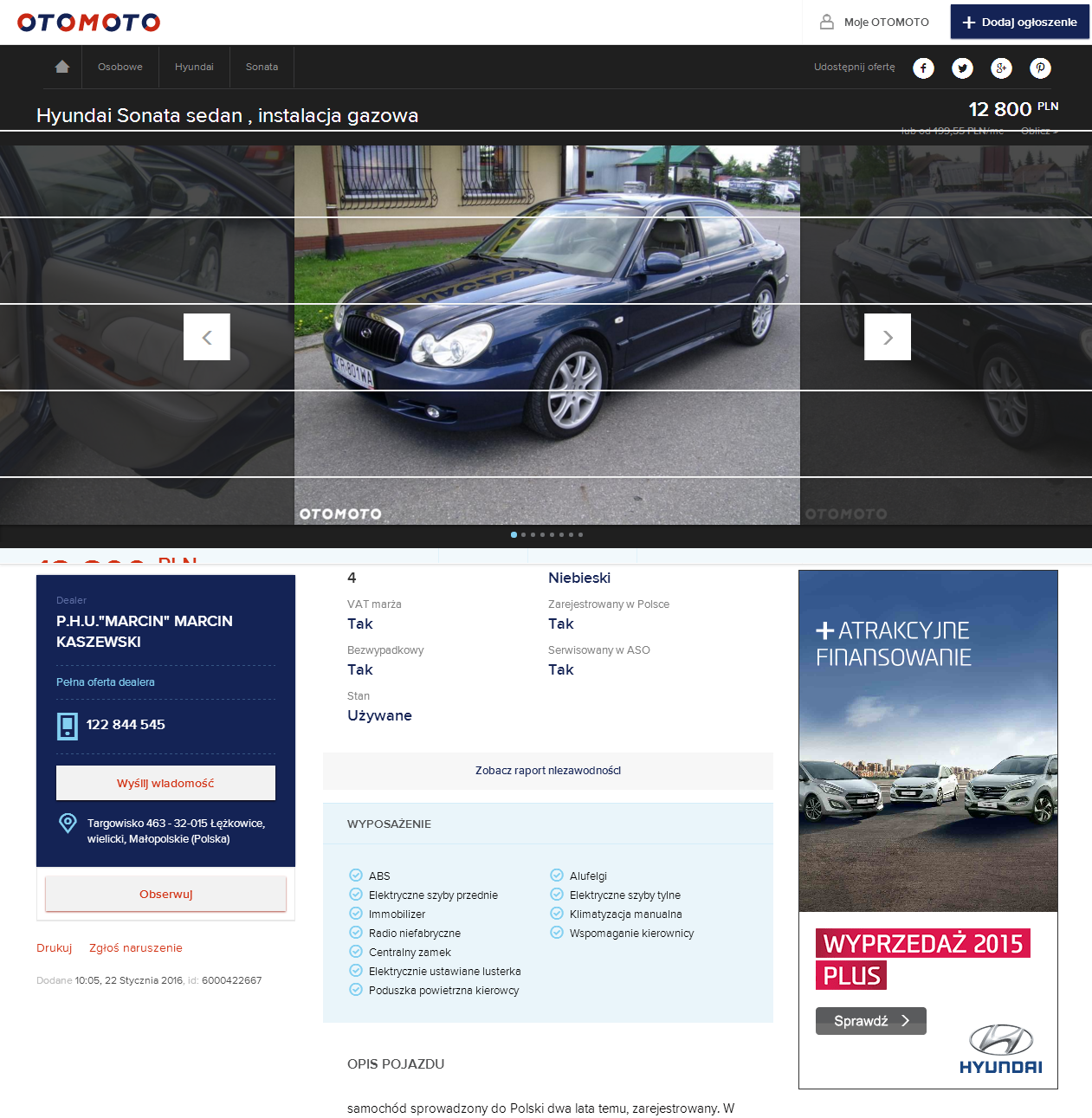Open the Hyundai breadcrumb
Viewport: 1092px width, 1118px height.
click(194, 67)
